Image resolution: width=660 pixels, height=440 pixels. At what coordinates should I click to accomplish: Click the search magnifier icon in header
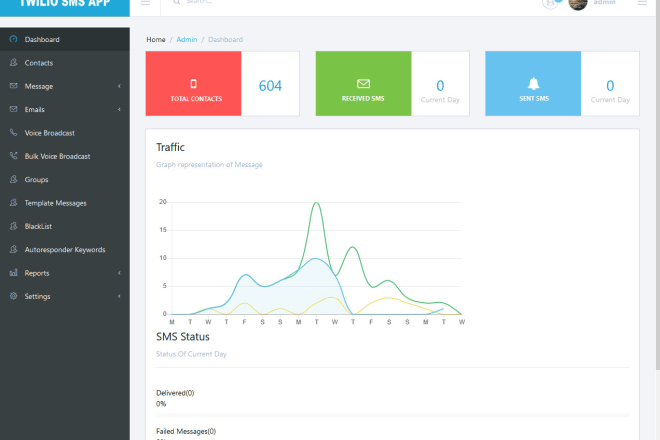pyautogui.click(x=177, y=2)
